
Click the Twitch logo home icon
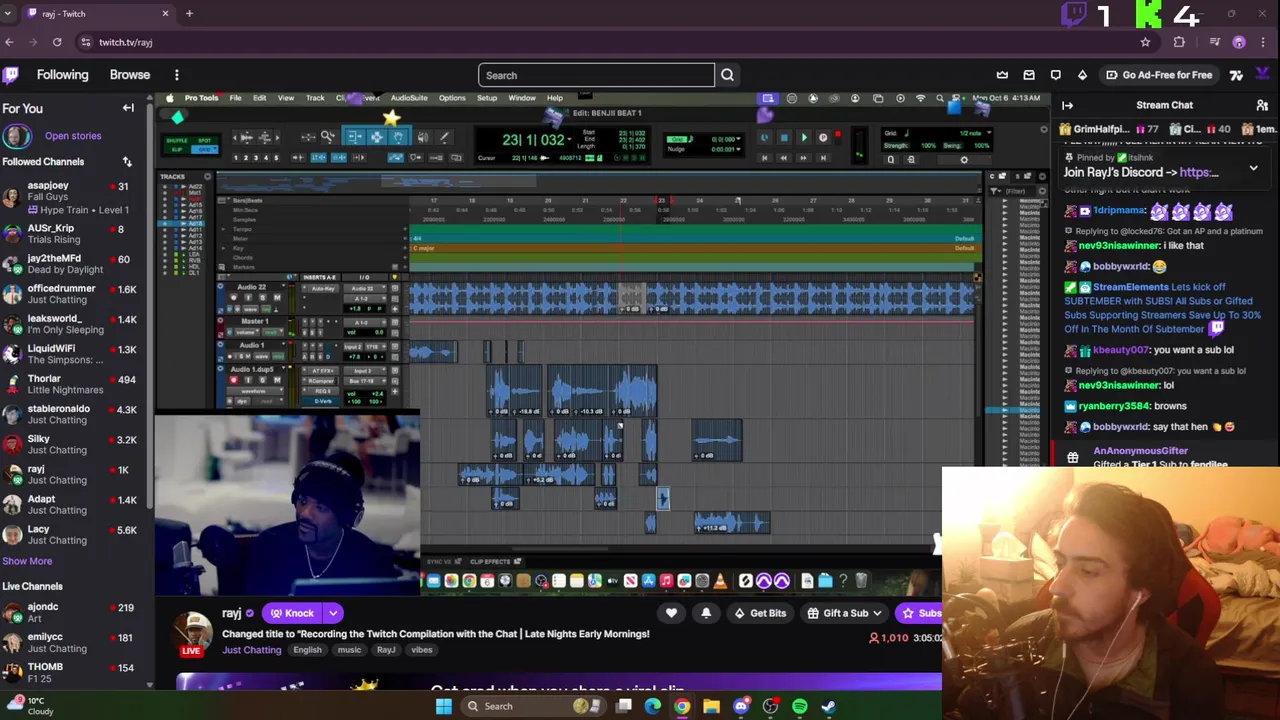[x=11, y=75]
